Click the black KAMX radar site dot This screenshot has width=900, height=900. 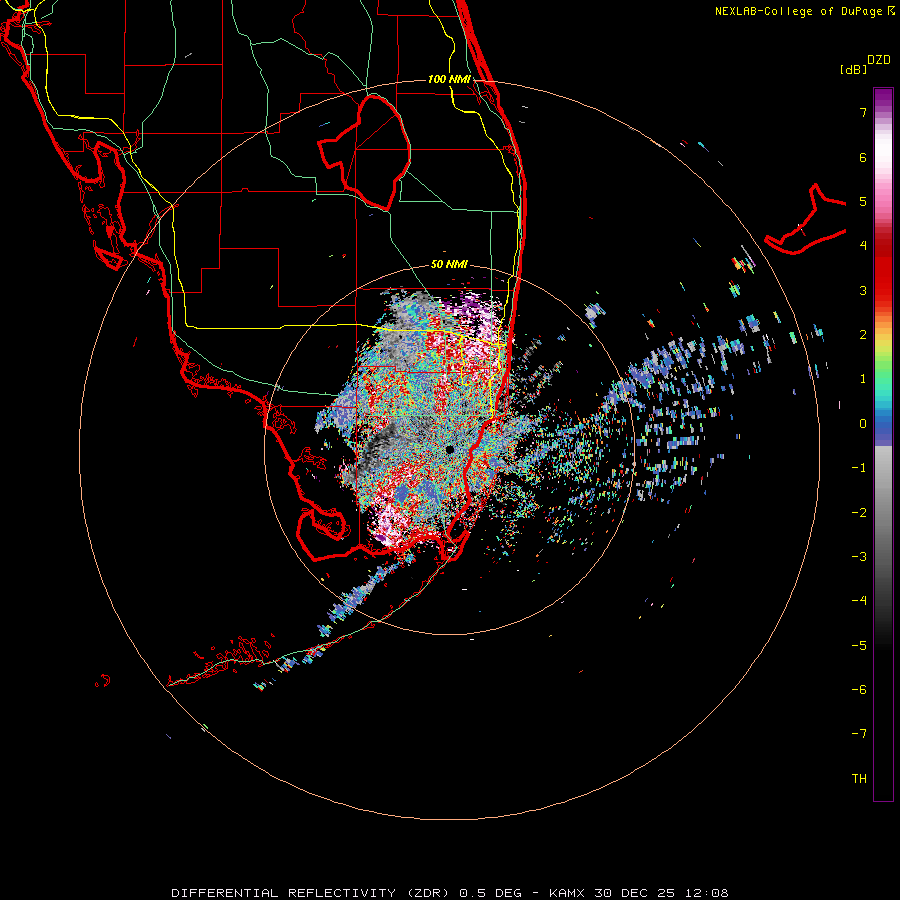(x=450, y=449)
